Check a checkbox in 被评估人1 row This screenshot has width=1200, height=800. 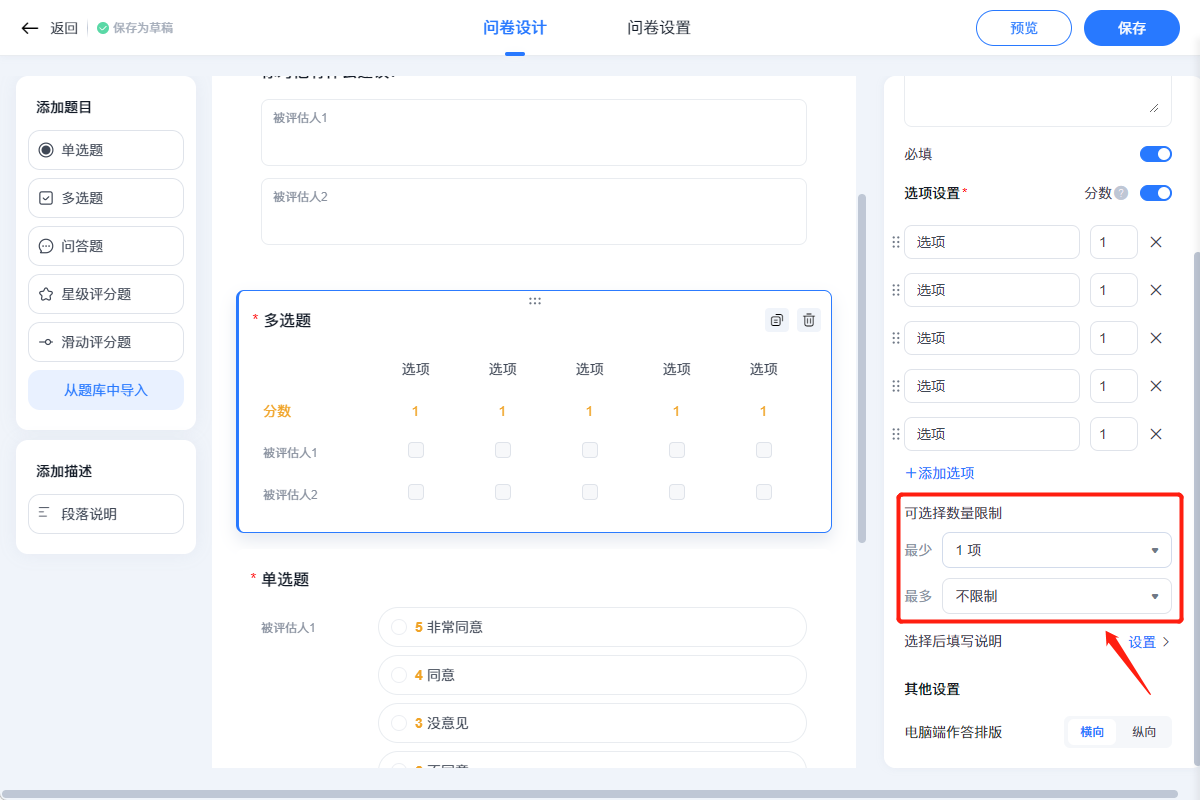[416, 450]
